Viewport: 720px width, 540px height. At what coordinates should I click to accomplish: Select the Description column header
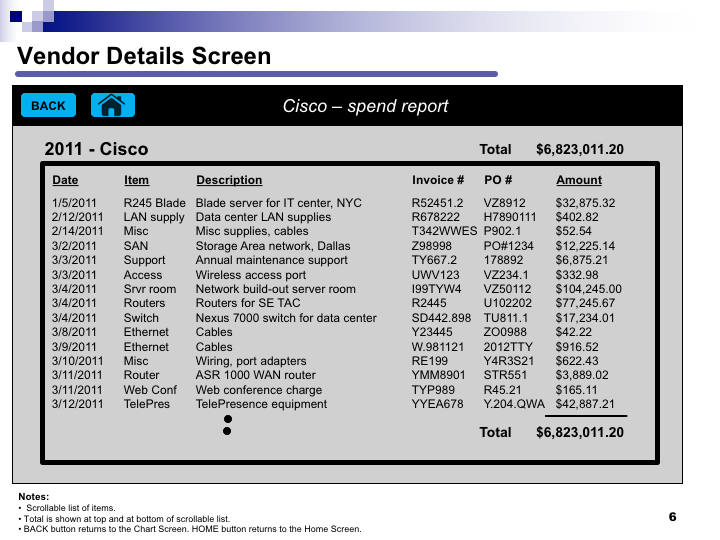point(229,180)
